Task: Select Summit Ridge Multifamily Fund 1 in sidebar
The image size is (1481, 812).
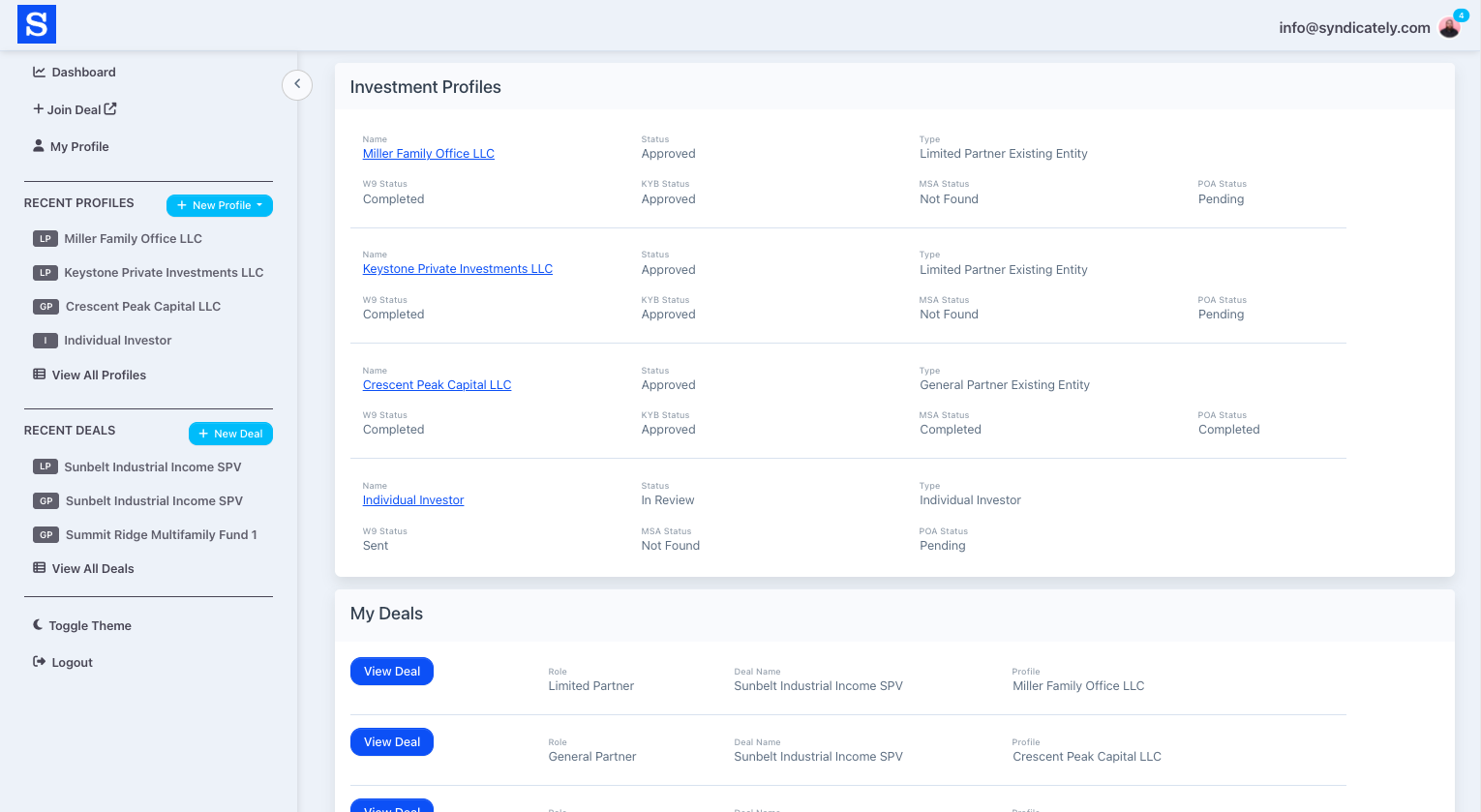Action: [x=161, y=535]
